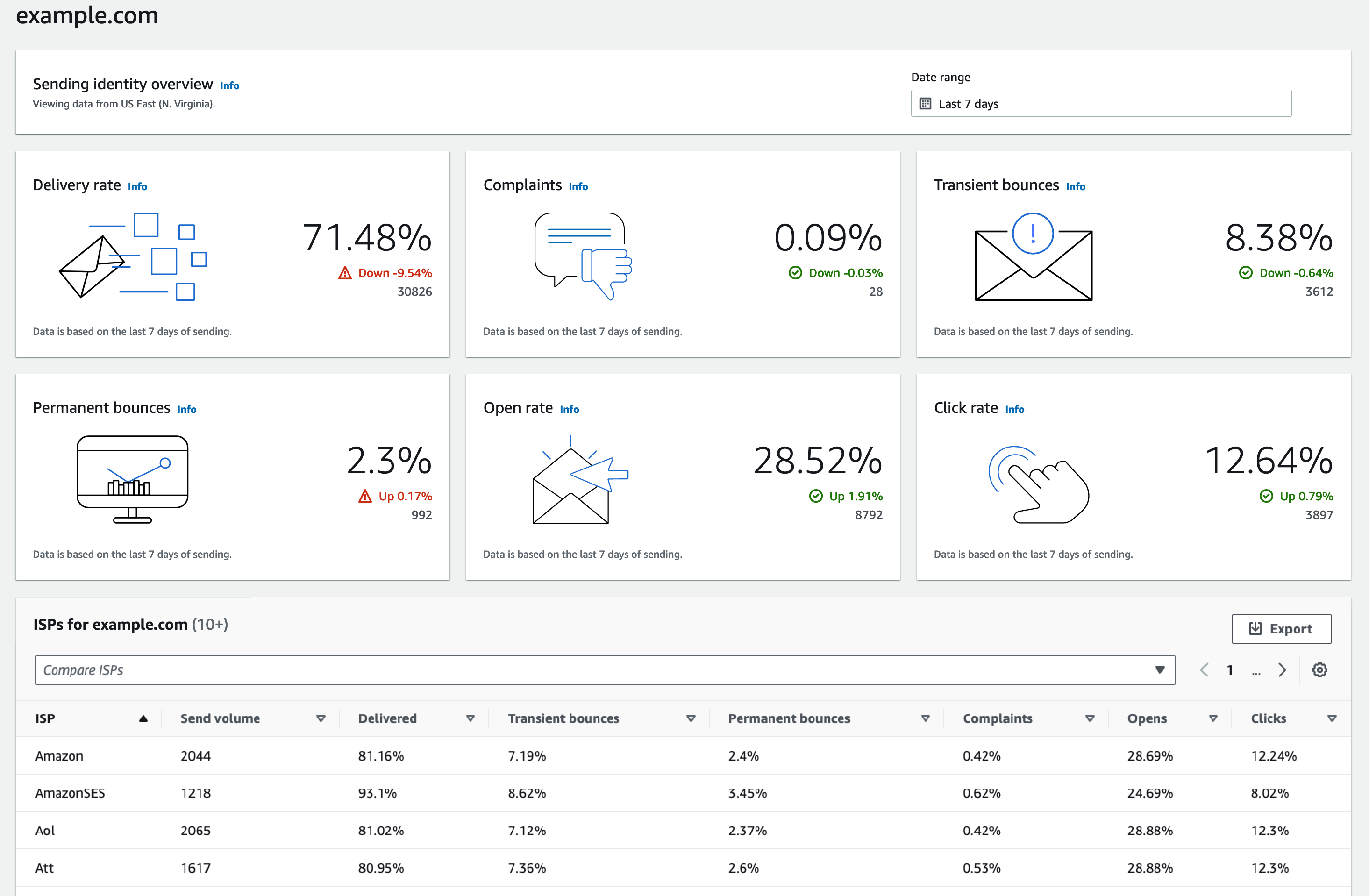Click the filter icon on Clicks column
This screenshot has width=1369, height=896.
point(1332,718)
